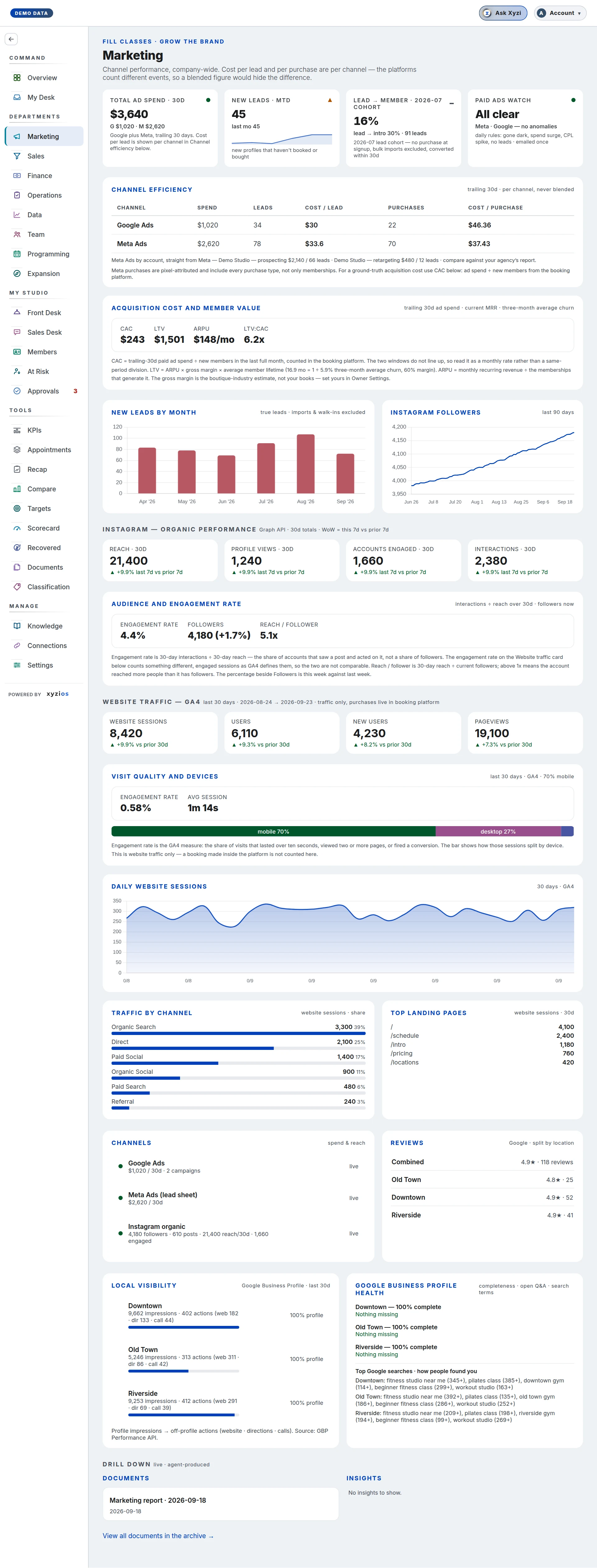
Task: Click the Instagram organic channel entry
Action: pyautogui.click(x=238, y=1233)
